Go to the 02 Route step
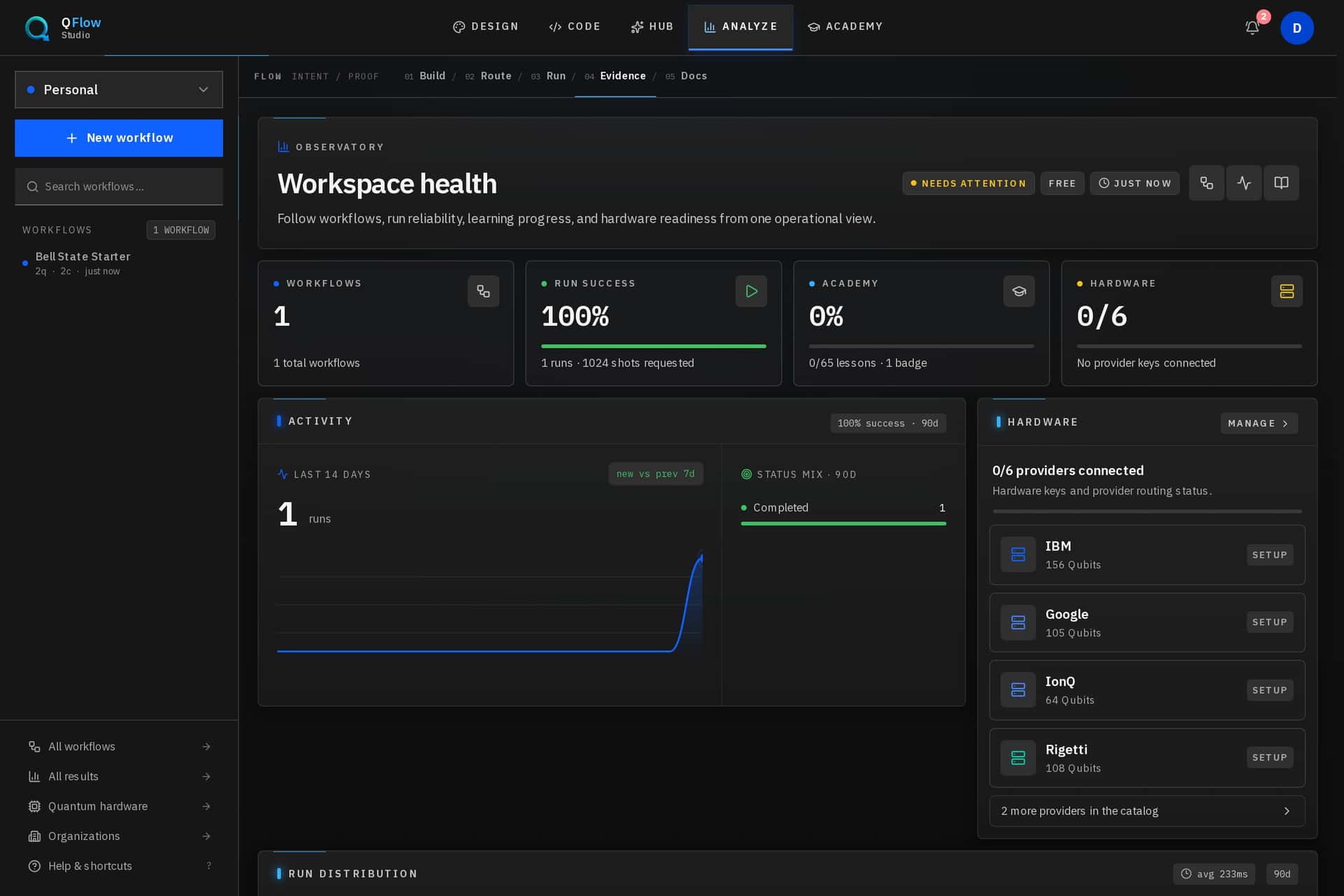 point(488,76)
